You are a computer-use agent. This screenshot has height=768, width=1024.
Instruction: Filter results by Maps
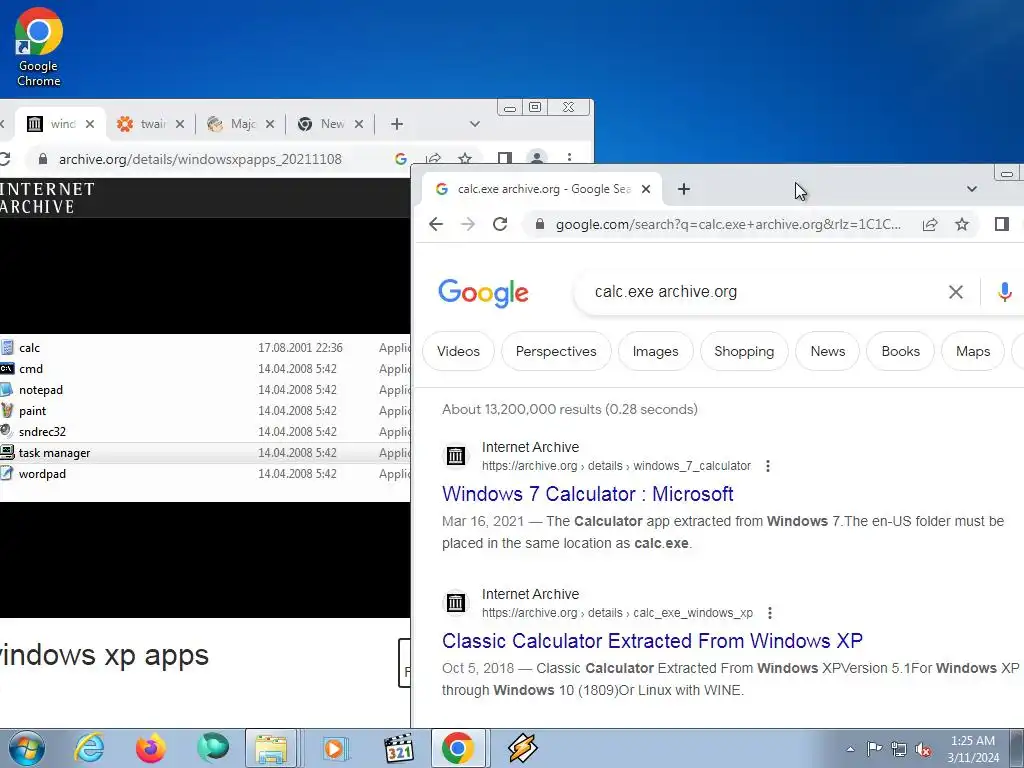(973, 351)
